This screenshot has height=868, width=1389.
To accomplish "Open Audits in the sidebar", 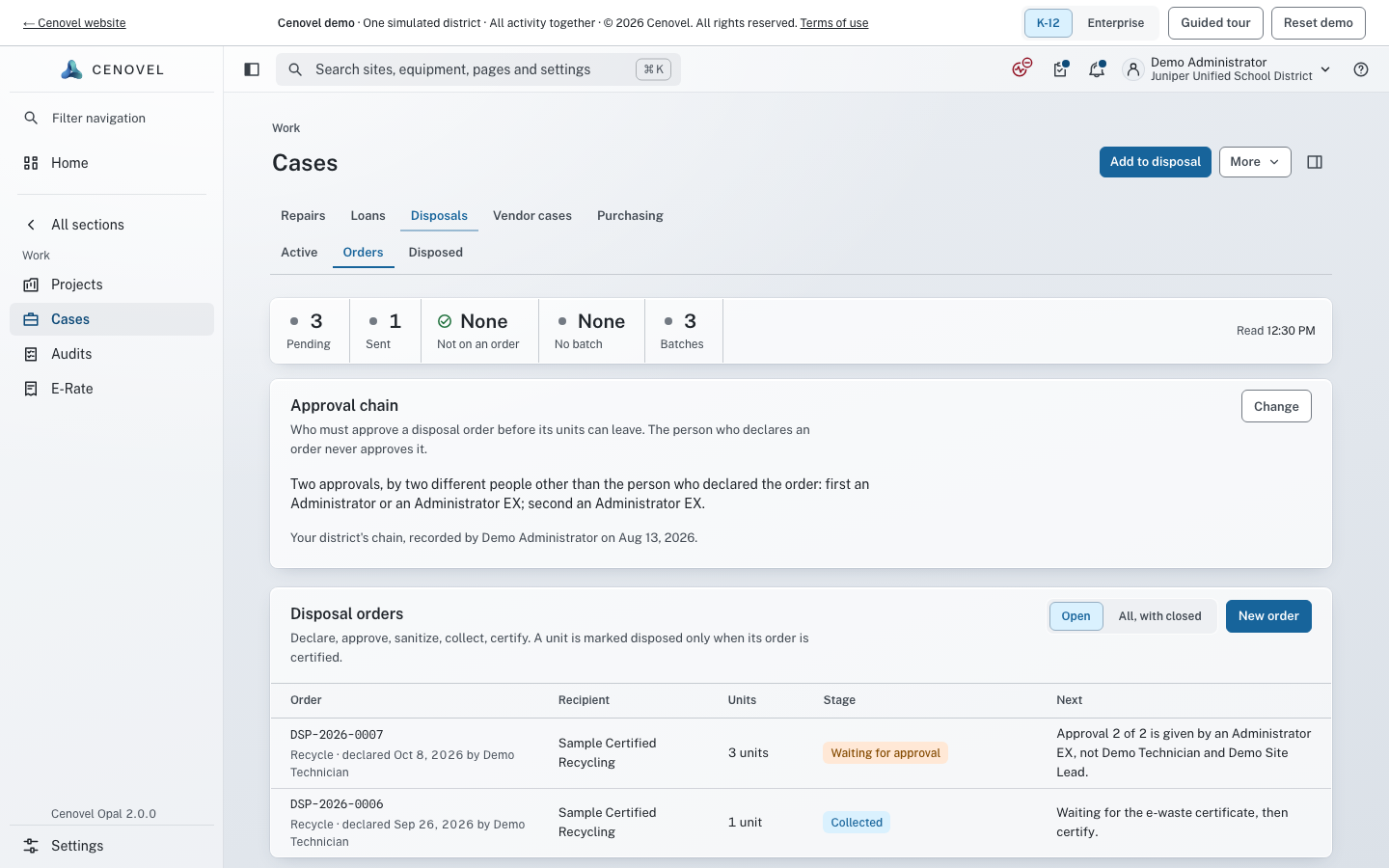I will pos(112,354).
